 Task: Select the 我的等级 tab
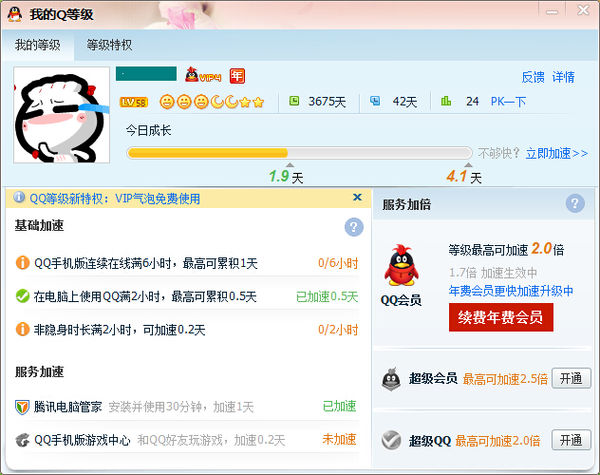(x=38, y=46)
